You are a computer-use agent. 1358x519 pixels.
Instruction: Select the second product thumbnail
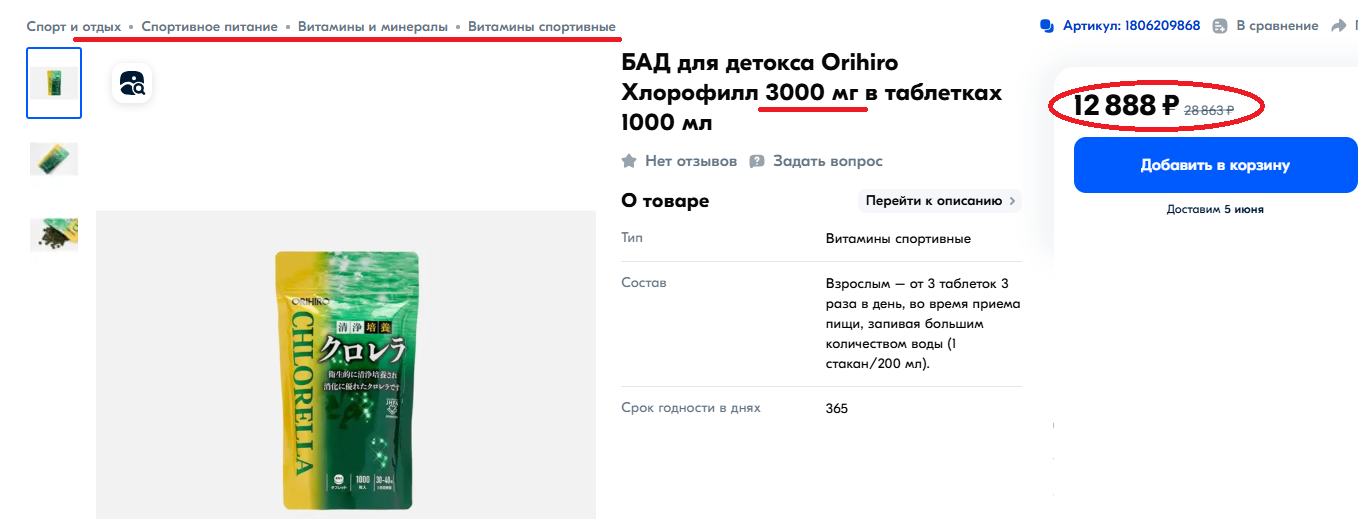(x=54, y=159)
